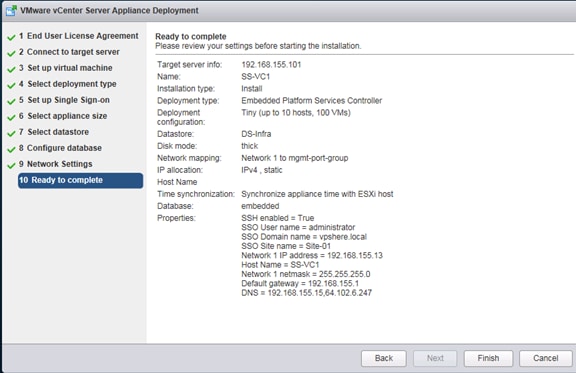Click the Back button
Viewport: 576px width, 373px height.
(384, 358)
